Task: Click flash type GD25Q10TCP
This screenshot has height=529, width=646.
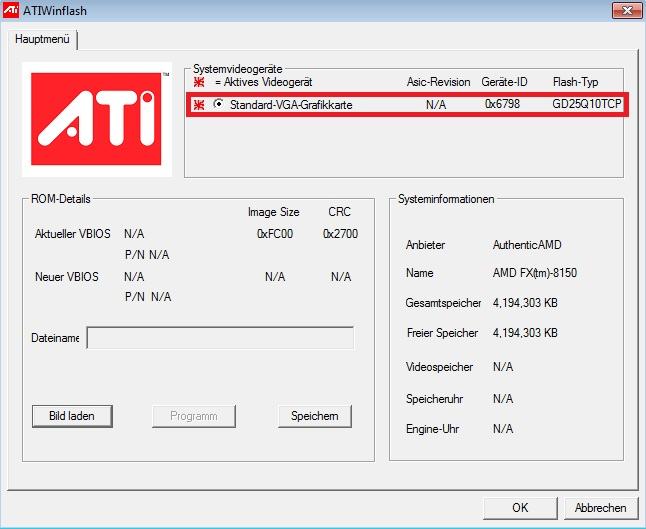Action: coord(587,104)
